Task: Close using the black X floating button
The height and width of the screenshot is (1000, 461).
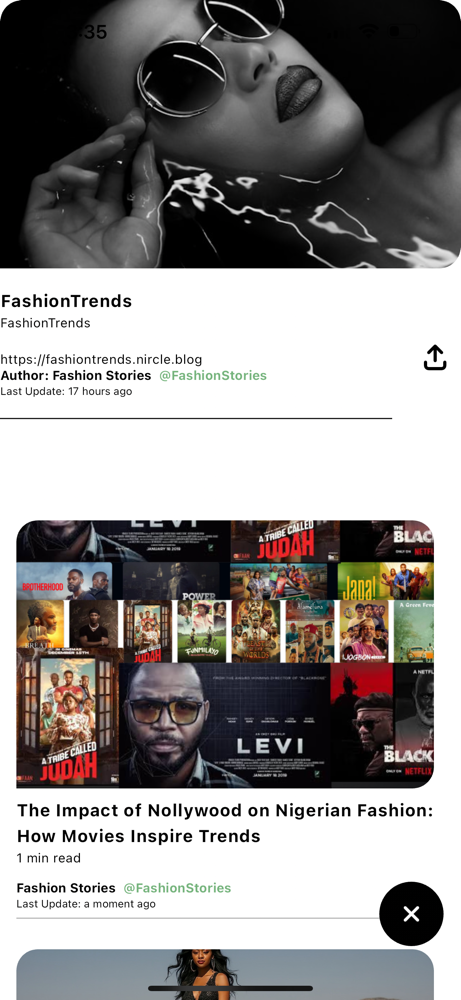Action: point(411,914)
